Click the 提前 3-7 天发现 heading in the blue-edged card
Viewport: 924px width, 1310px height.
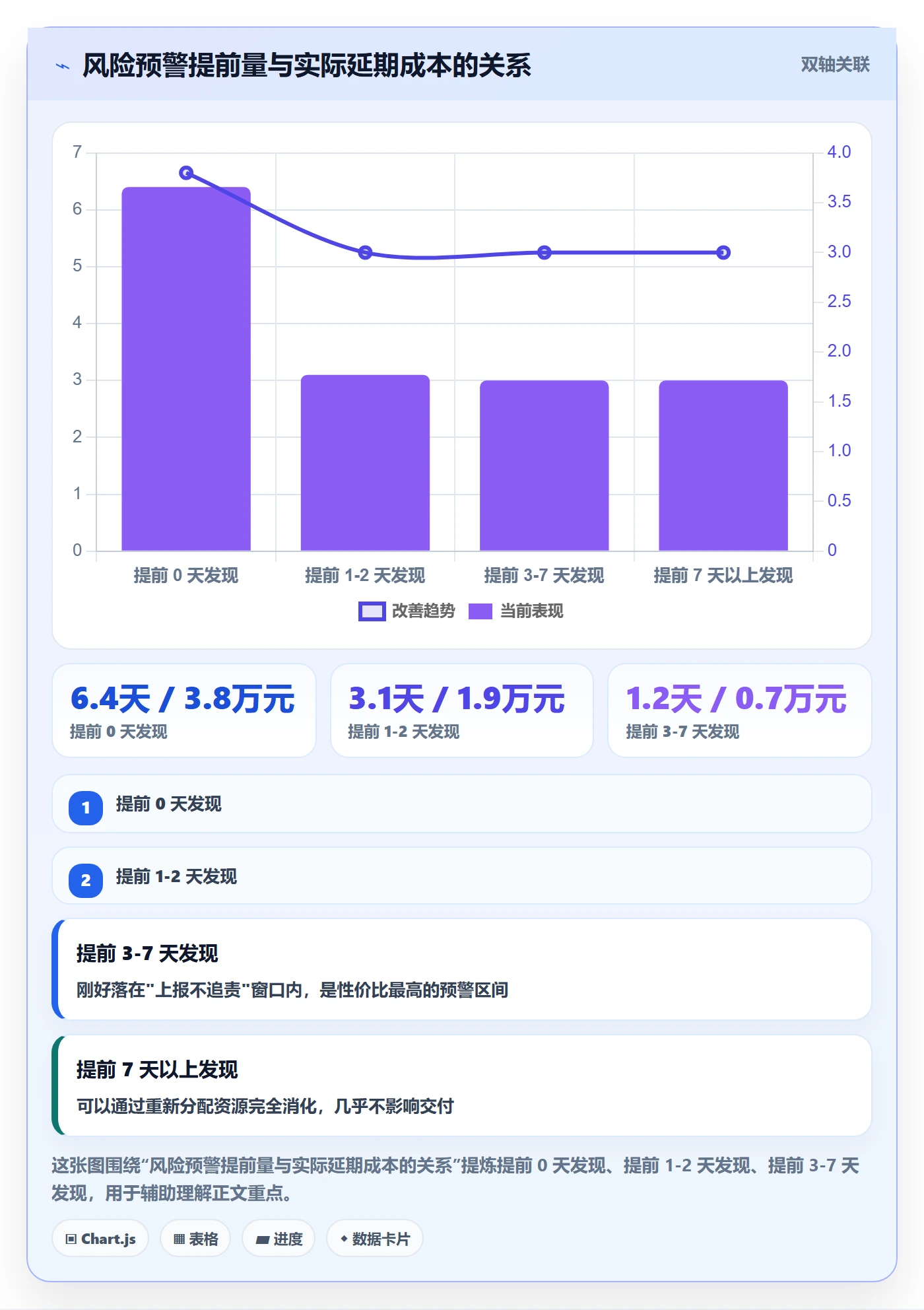147,953
